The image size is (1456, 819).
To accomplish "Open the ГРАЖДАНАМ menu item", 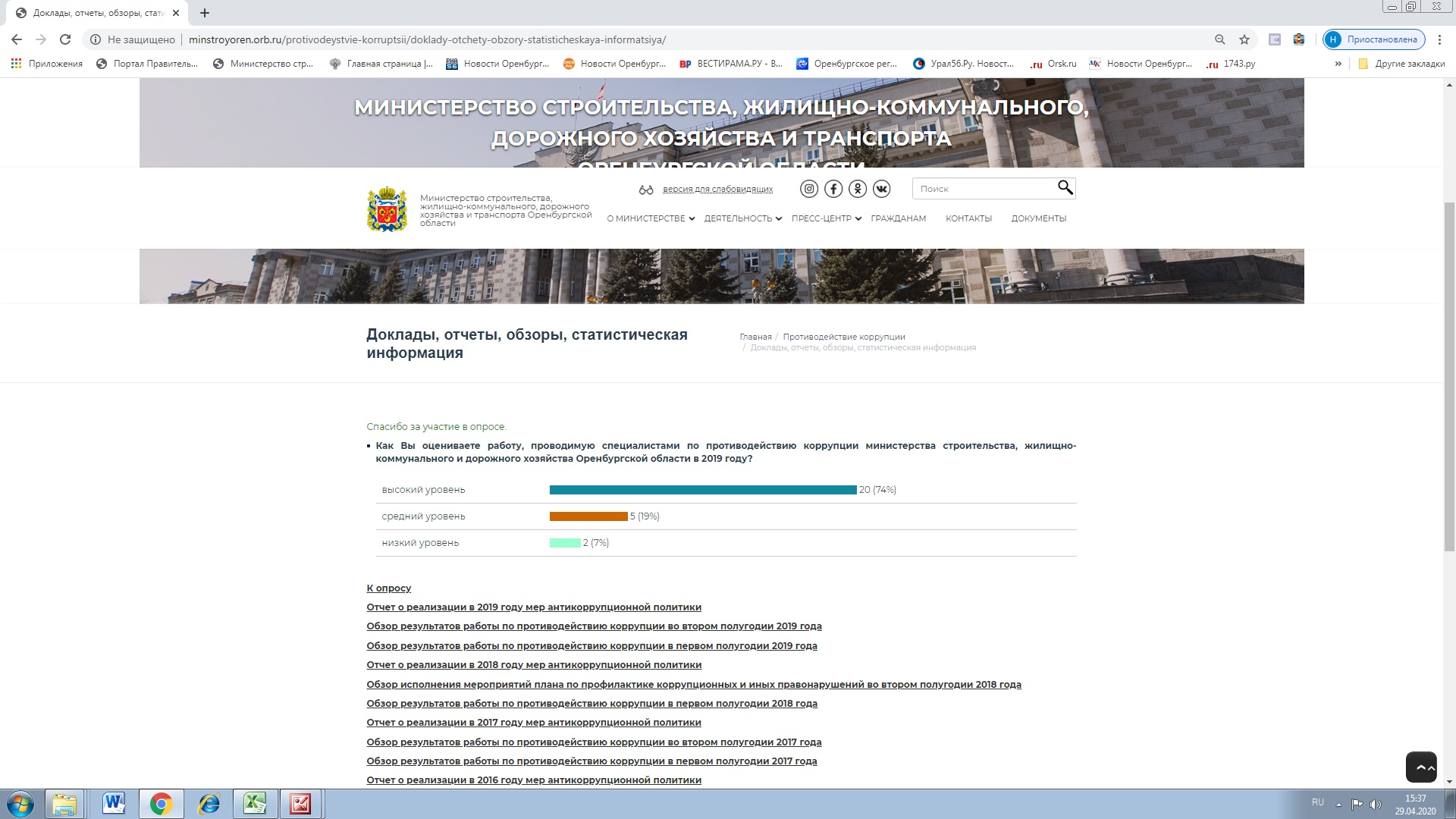I will tap(898, 218).
